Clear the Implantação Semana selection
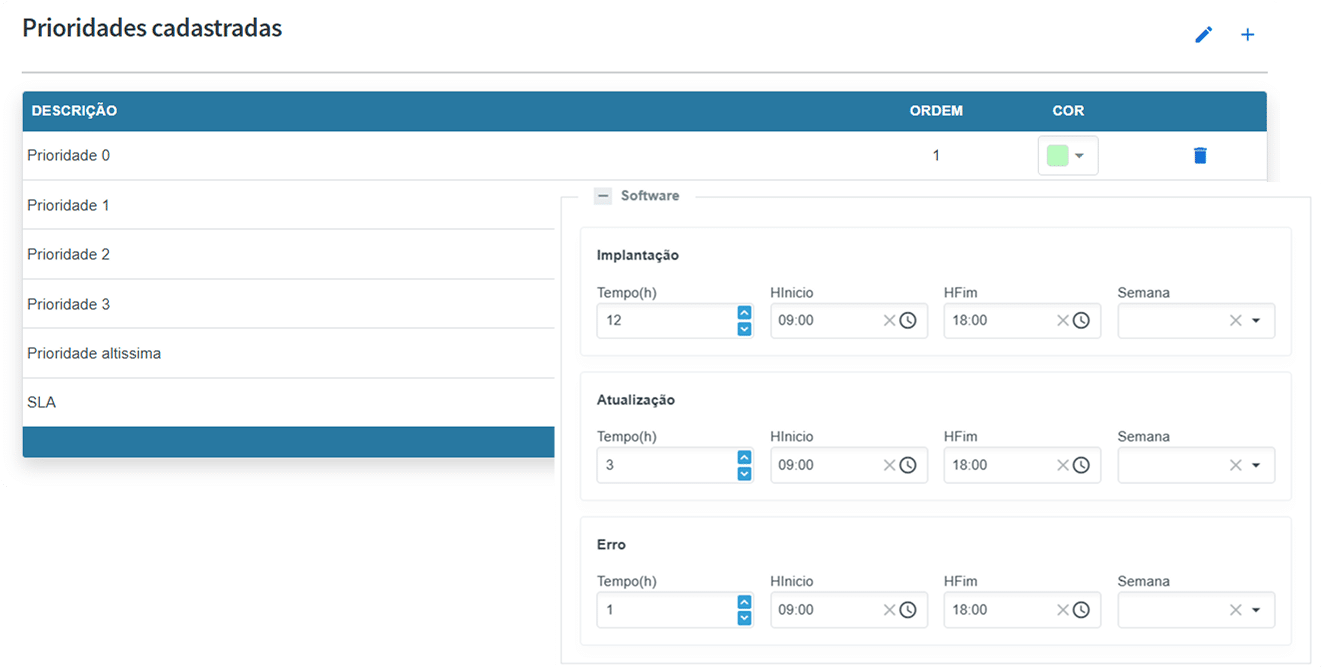The width and height of the screenshot is (1324, 668). click(x=1235, y=321)
